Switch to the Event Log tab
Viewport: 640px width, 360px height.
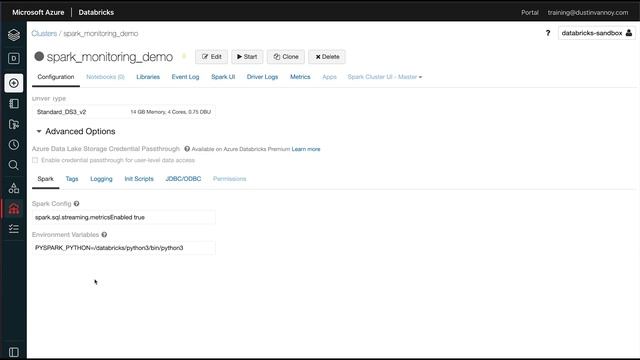coord(185,77)
